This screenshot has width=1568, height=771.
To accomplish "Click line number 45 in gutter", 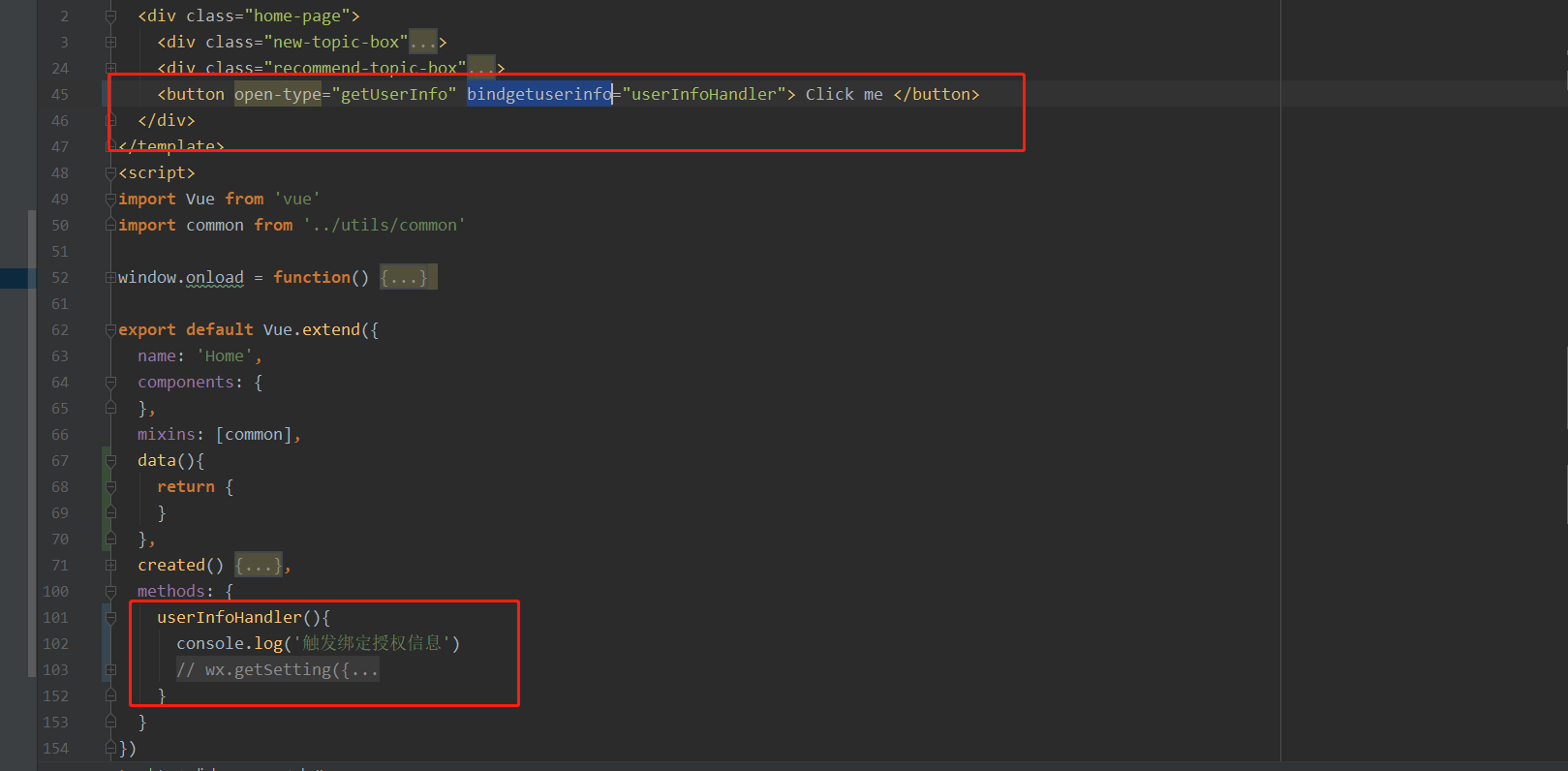I will (60, 94).
